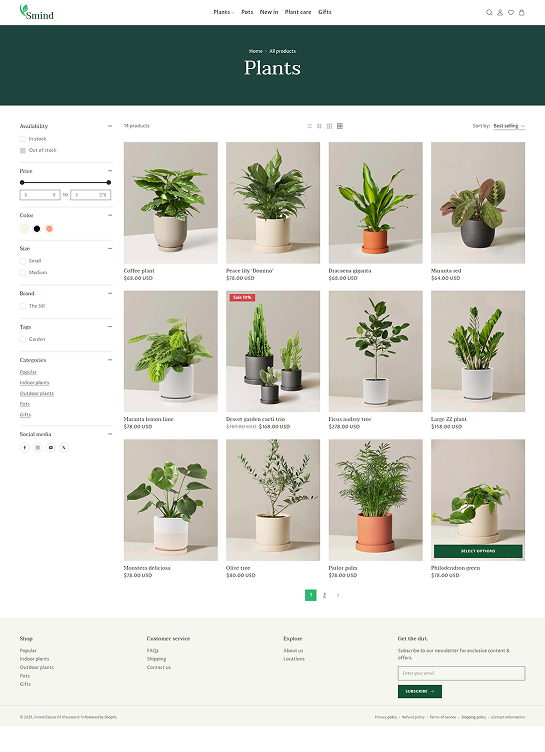Click the current page 1 pagination button
The width and height of the screenshot is (545, 752).
coord(311,595)
